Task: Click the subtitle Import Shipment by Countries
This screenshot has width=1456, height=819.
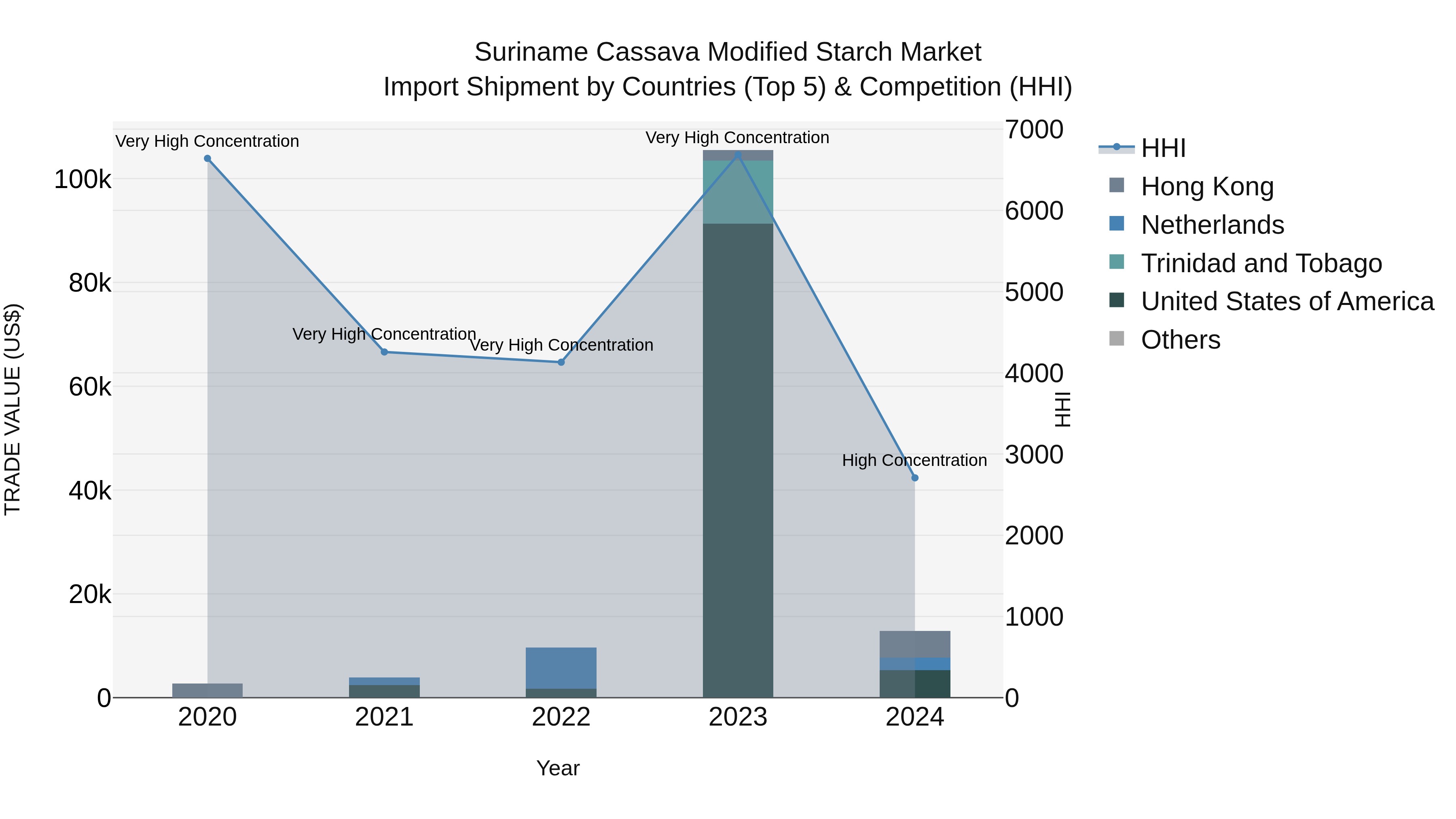Action: point(728,87)
